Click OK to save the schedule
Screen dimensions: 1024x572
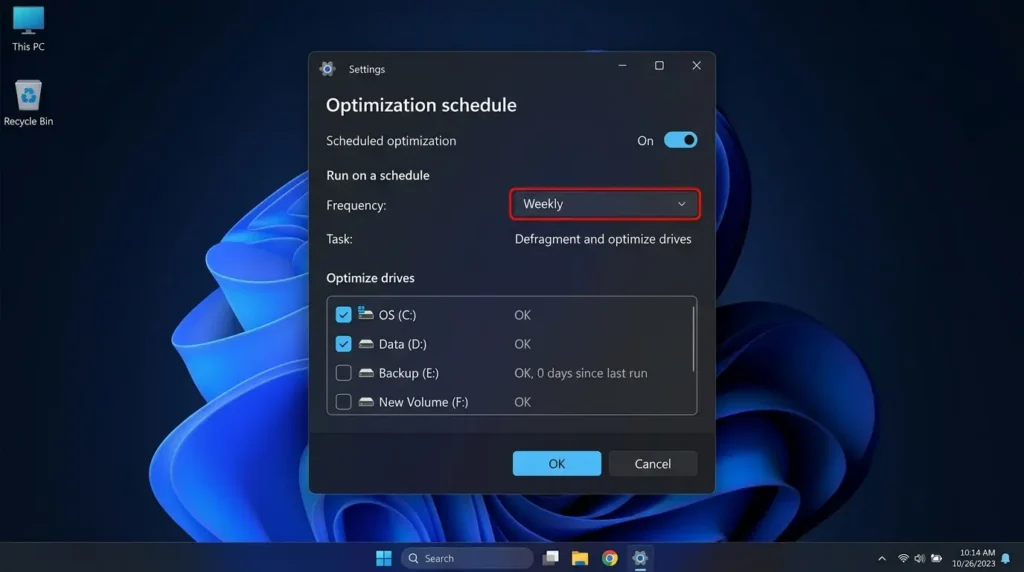557,464
